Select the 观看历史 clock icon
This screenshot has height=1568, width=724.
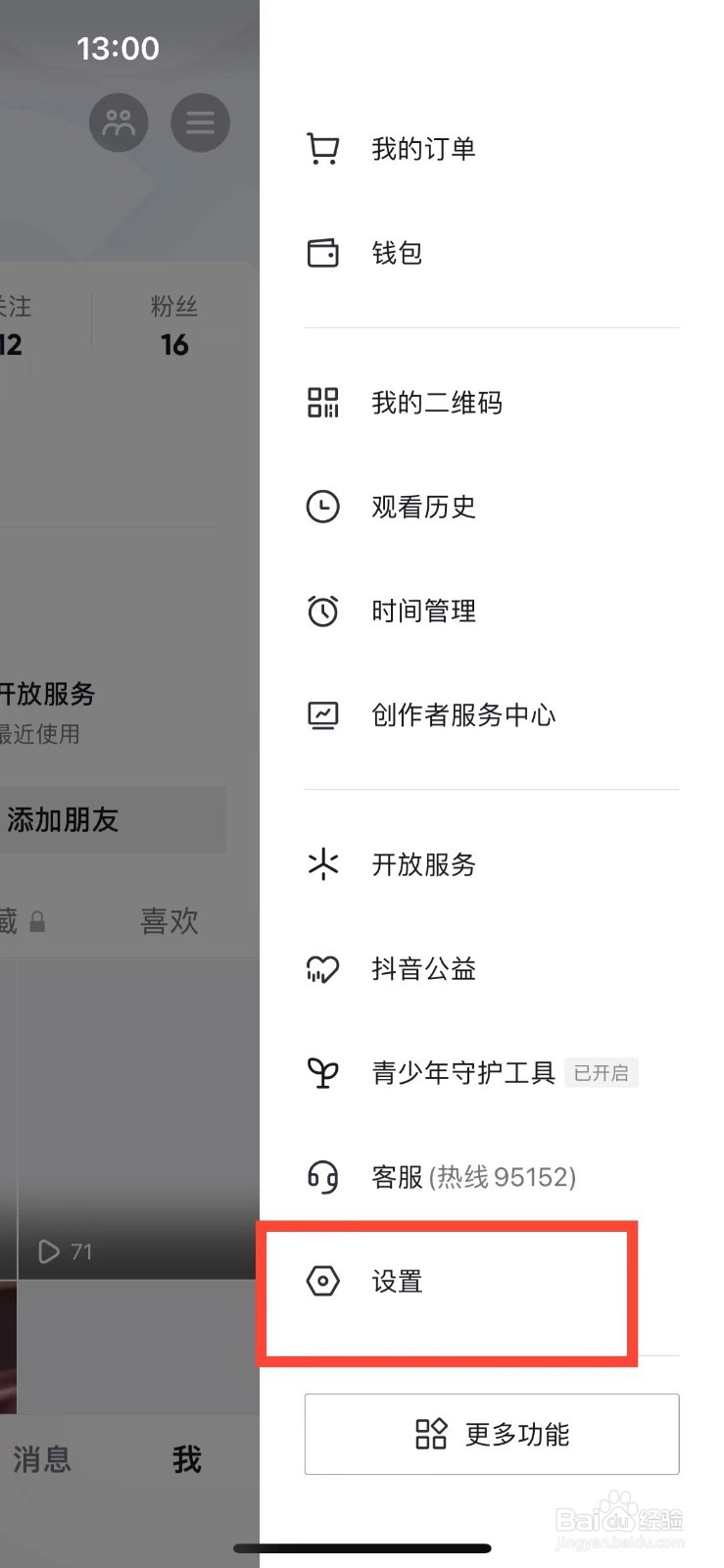[x=323, y=507]
